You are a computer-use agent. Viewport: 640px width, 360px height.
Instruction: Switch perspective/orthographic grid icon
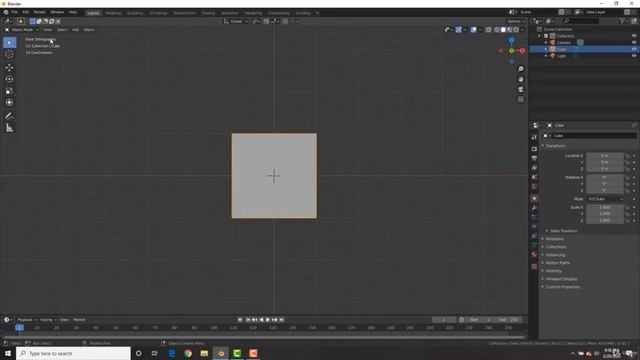click(521, 100)
